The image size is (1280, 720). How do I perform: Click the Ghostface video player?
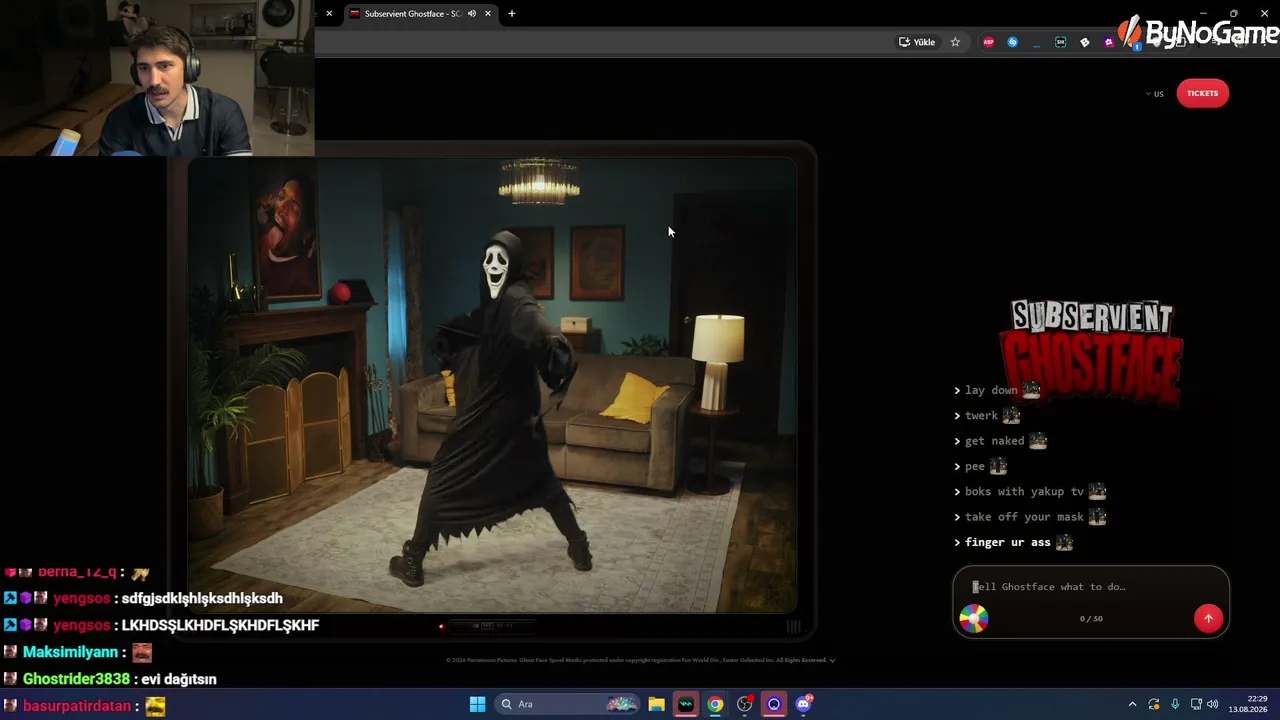492,385
